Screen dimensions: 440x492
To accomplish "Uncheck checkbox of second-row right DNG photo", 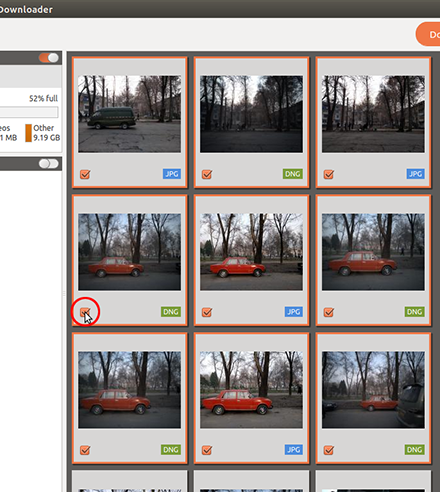I will pyautogui.click(x=329, y=312).
